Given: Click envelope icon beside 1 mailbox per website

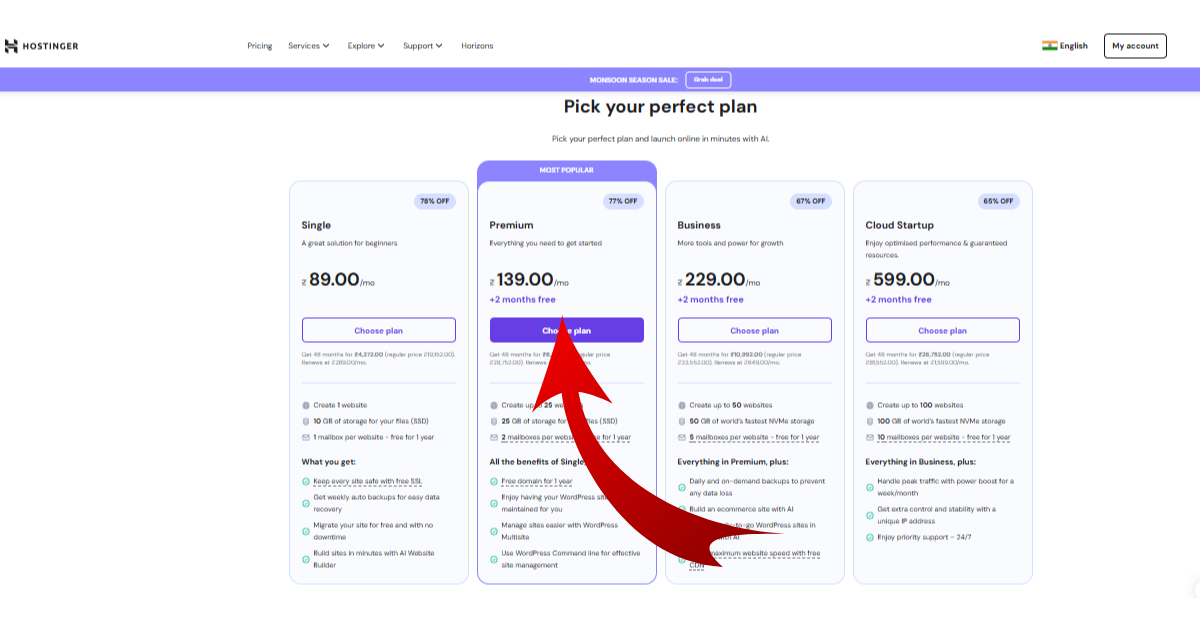Looking at the screenshot, I should point(306,437).
